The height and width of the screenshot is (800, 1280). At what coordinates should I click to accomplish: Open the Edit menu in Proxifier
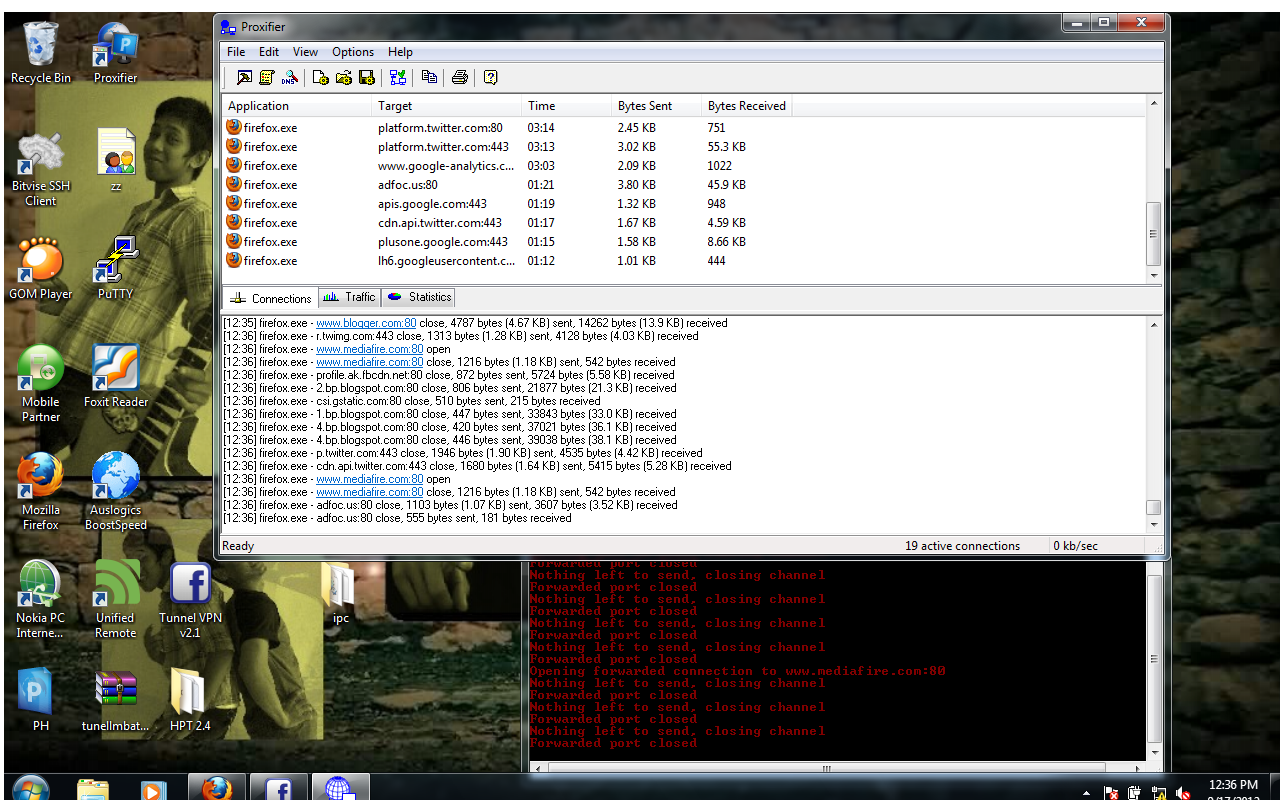click(x=269, y=52)
